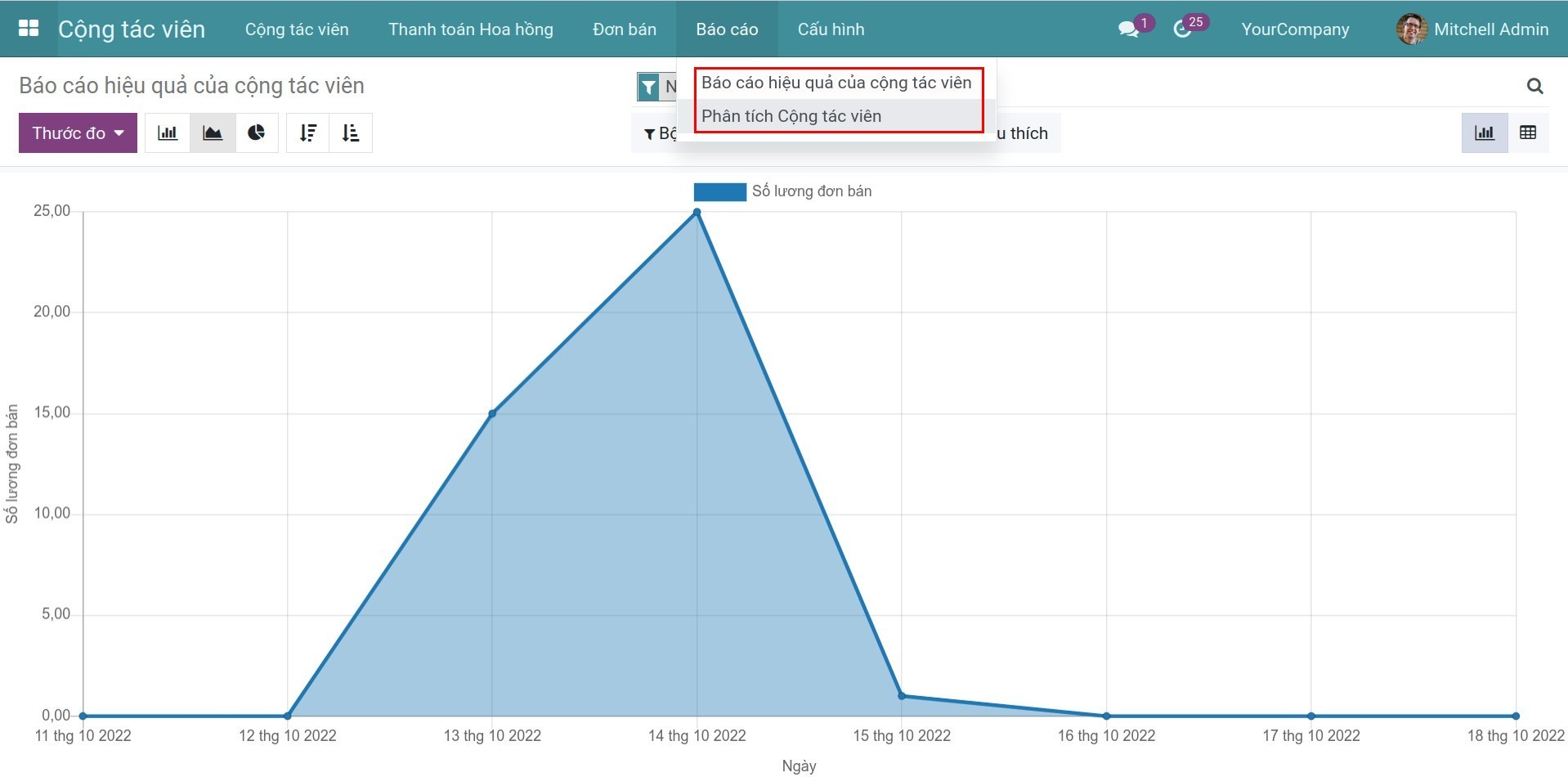
Task: Sort chart data in ascending order
Action: pyautogui.click(x=351, y=133)
